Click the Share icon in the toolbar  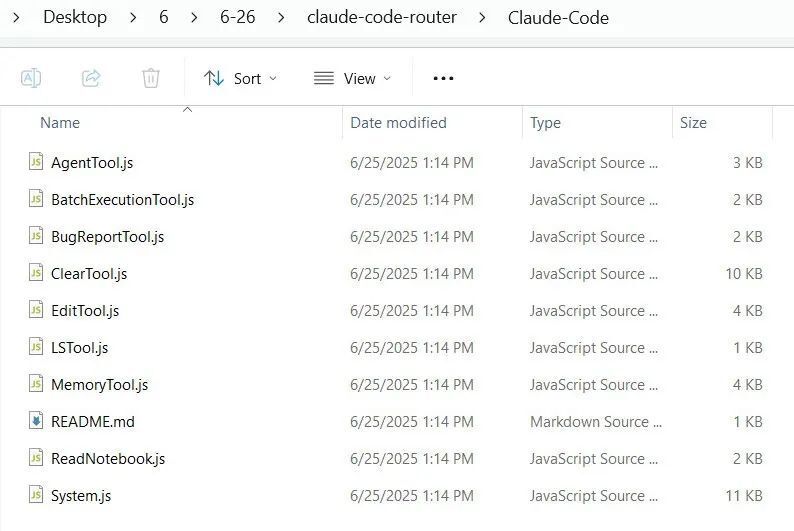click(x=91, y=78)
